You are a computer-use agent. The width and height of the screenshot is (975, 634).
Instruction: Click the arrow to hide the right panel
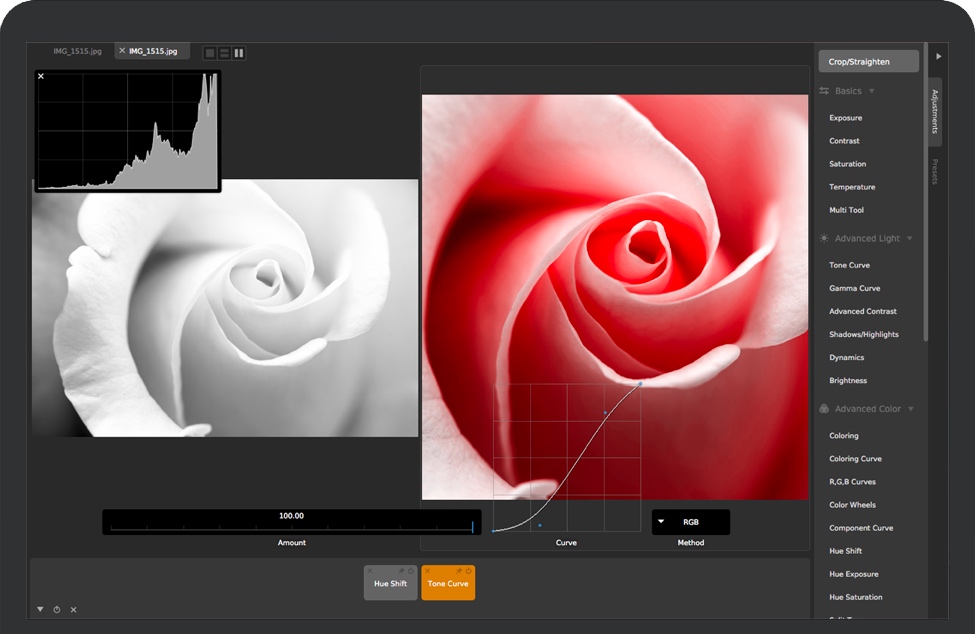(x=938, y=57)
